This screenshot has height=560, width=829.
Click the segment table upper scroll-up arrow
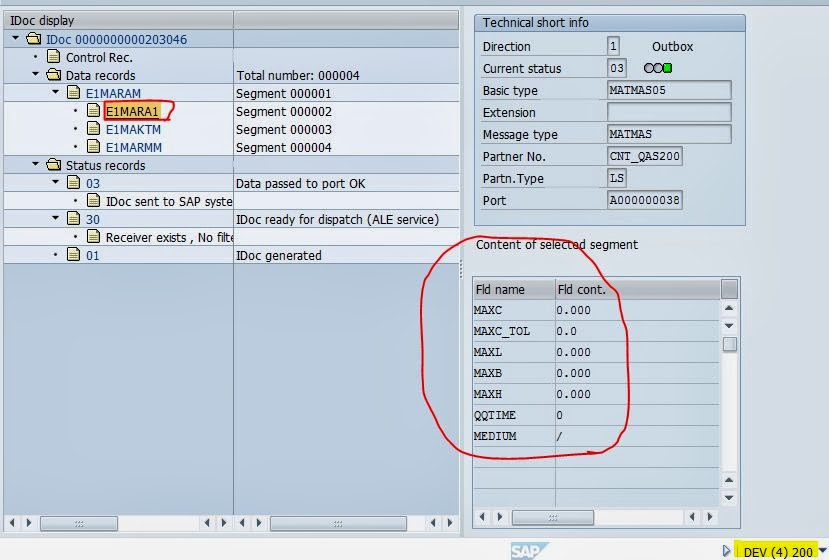pos(729,308)
